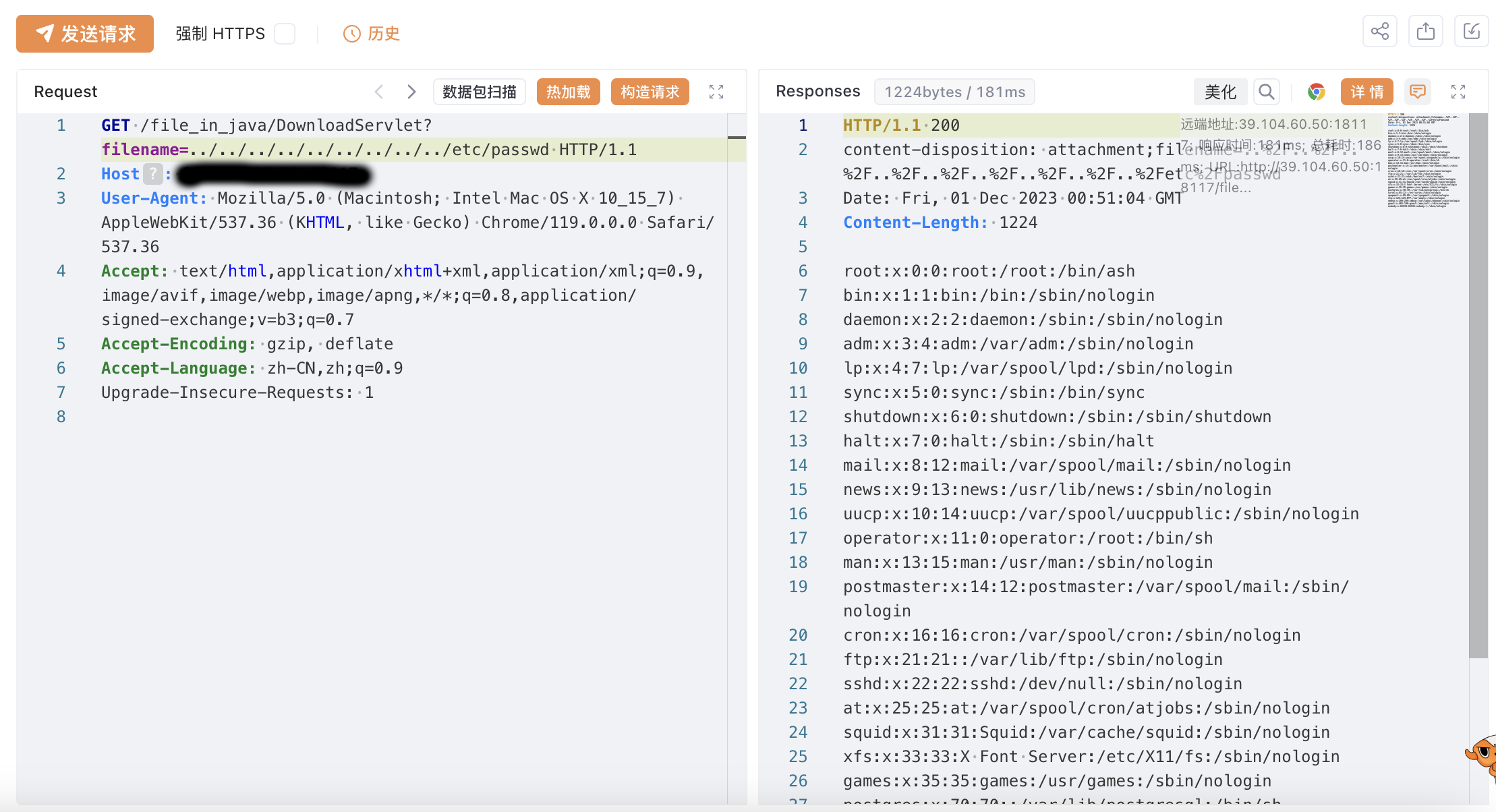Click the 构造请求 button
The height and width of the screenshot is (812, 1496).
[650, 92]
